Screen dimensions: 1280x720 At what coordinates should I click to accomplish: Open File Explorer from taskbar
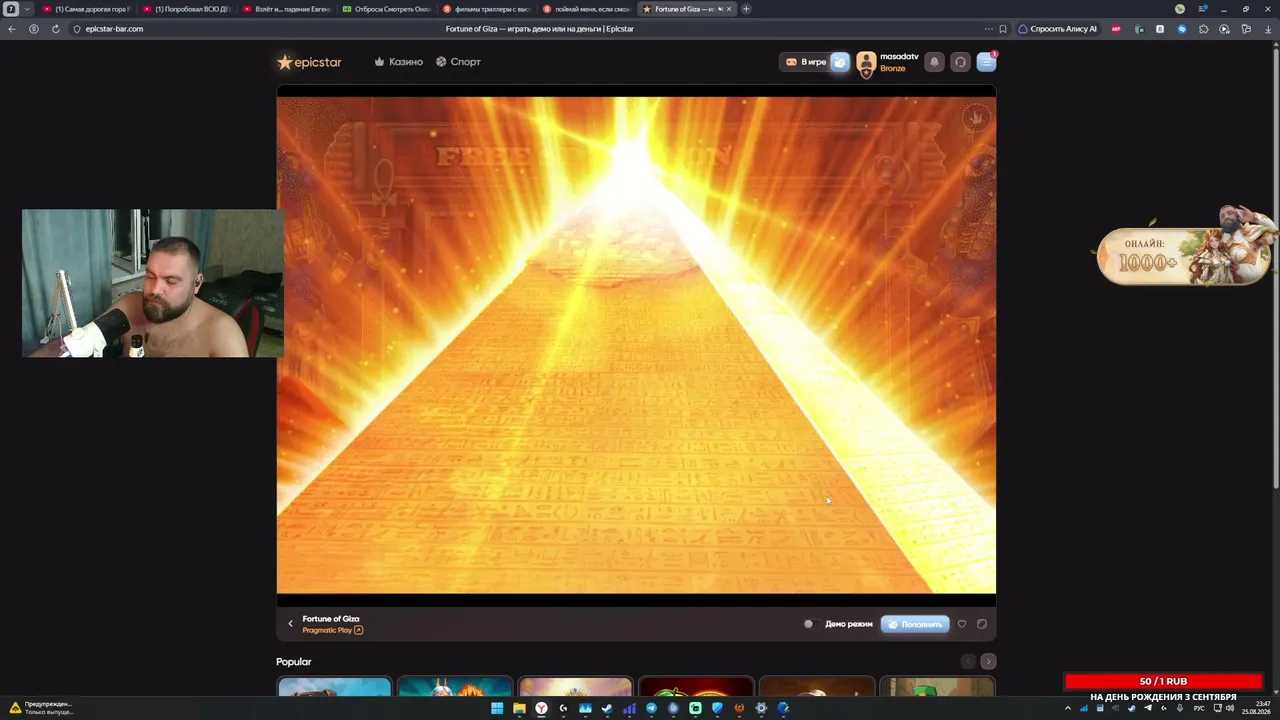[519, 708]
